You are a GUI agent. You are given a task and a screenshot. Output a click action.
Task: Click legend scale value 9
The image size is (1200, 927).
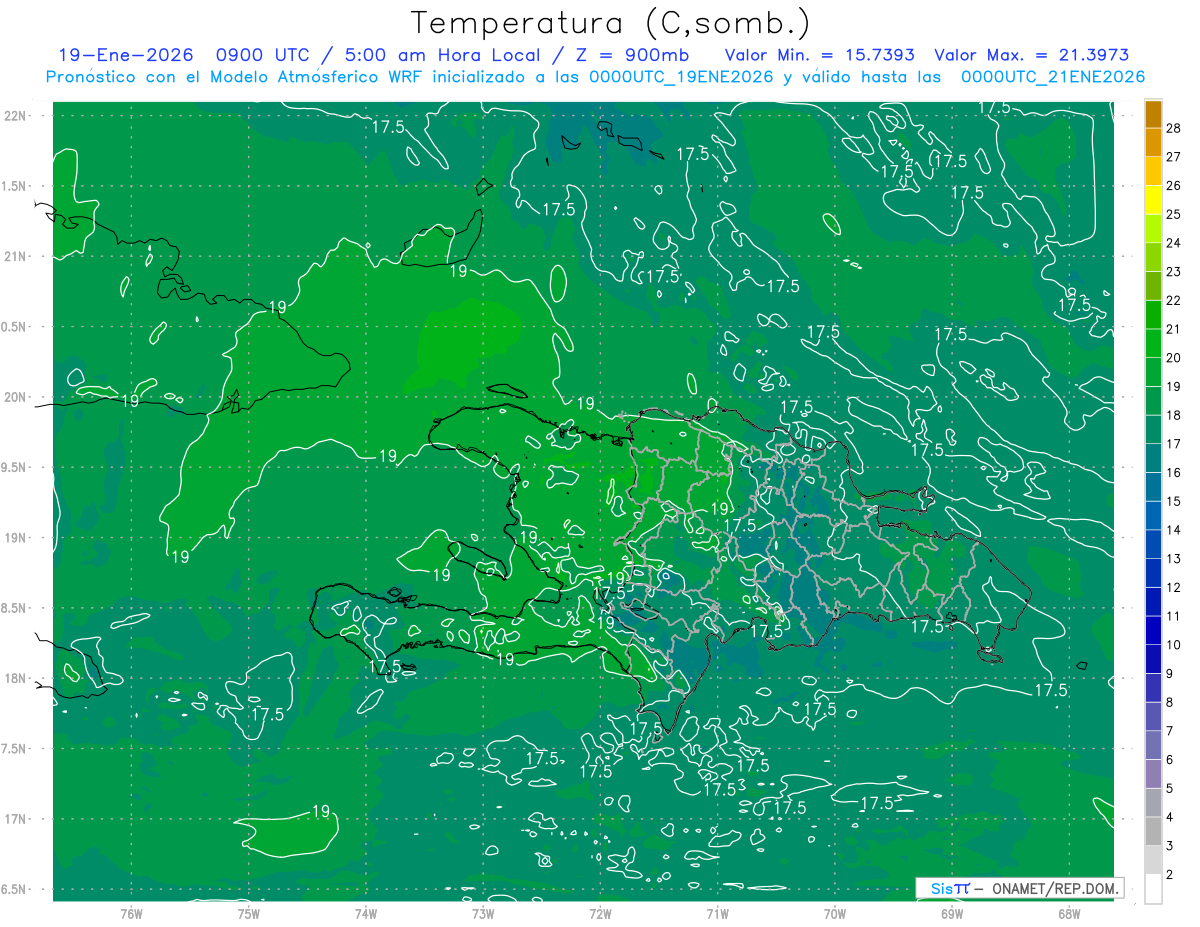(x=1170, y=673)
